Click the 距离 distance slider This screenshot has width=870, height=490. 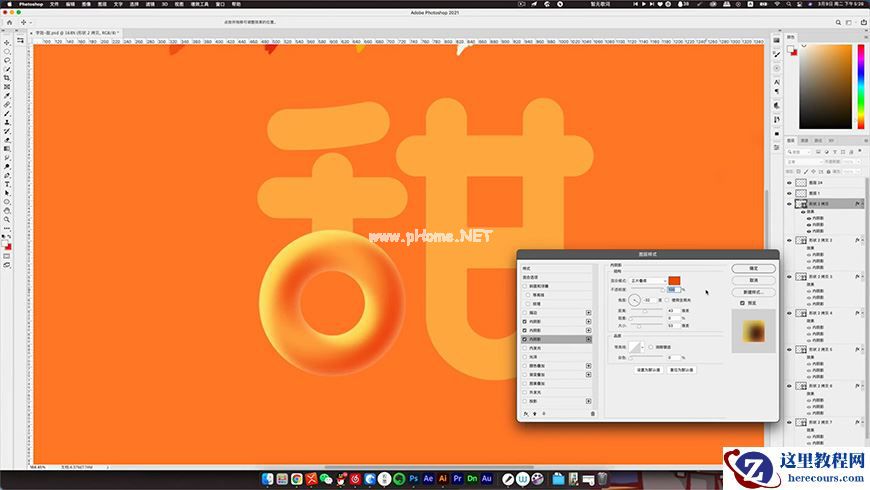coord(646,311)
